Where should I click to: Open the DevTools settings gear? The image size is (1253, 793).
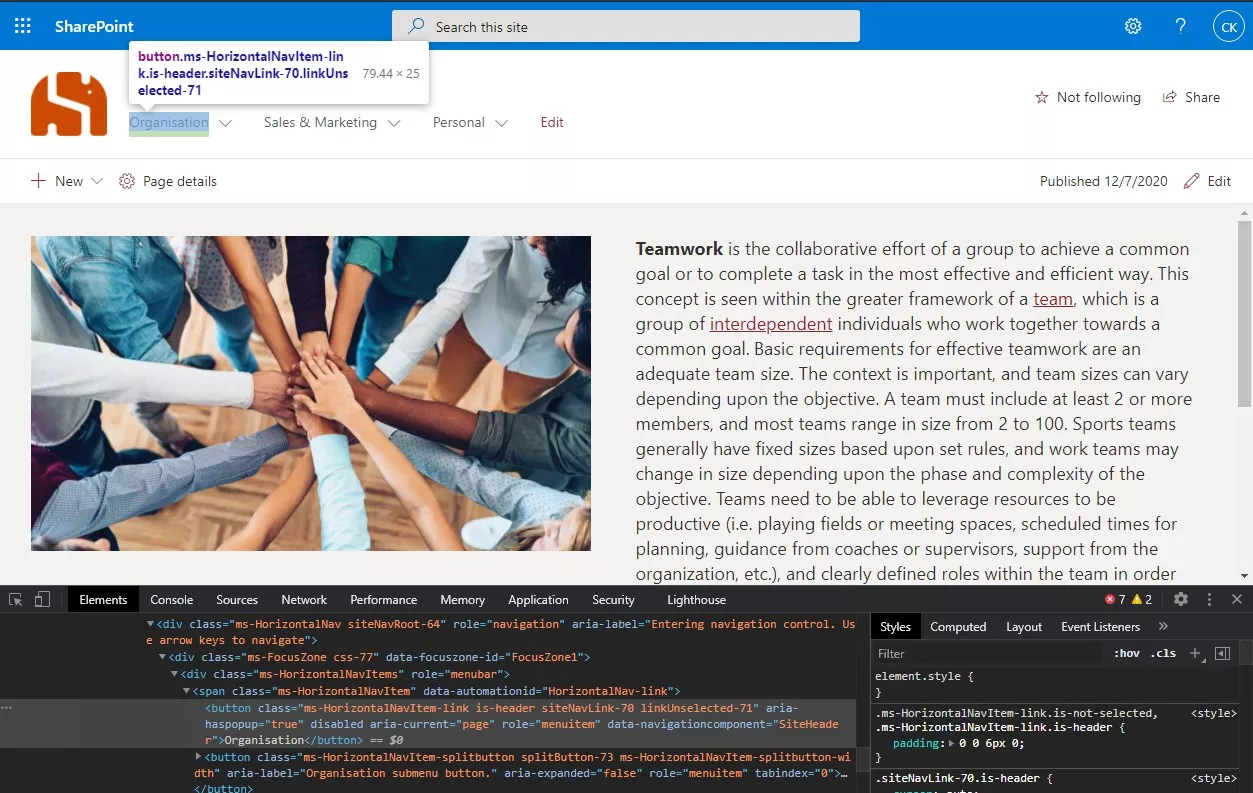click(1182, 598)
